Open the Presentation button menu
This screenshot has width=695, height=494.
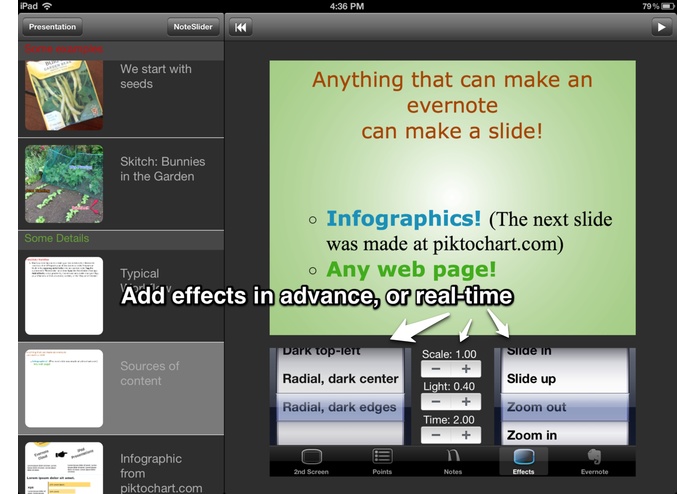(x=52, y=27)
